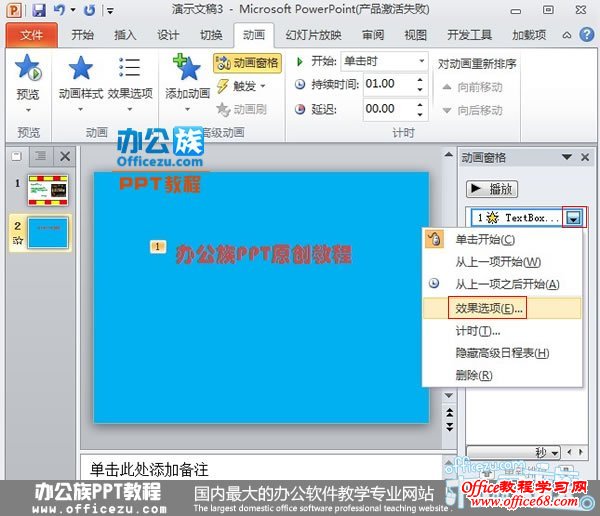Open PowerPoint Help question mark icon
Image resolution: width=600 pixels, height=516 pixels.
pos(587,34)
